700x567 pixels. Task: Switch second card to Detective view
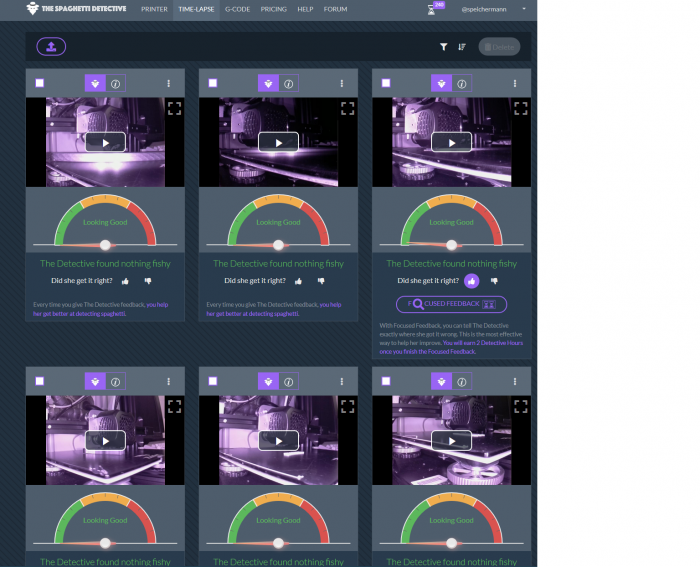pyautogui.click(x=267, y=83)
